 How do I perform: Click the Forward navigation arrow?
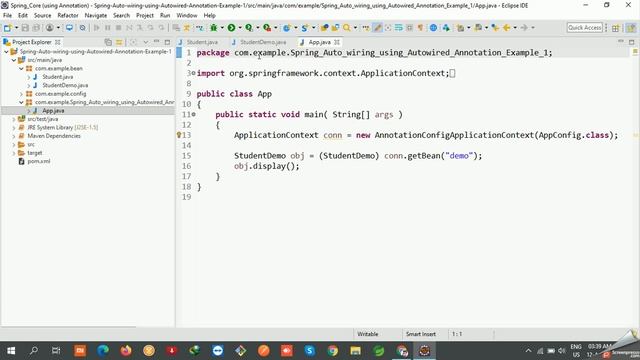(x=524, y=28)
